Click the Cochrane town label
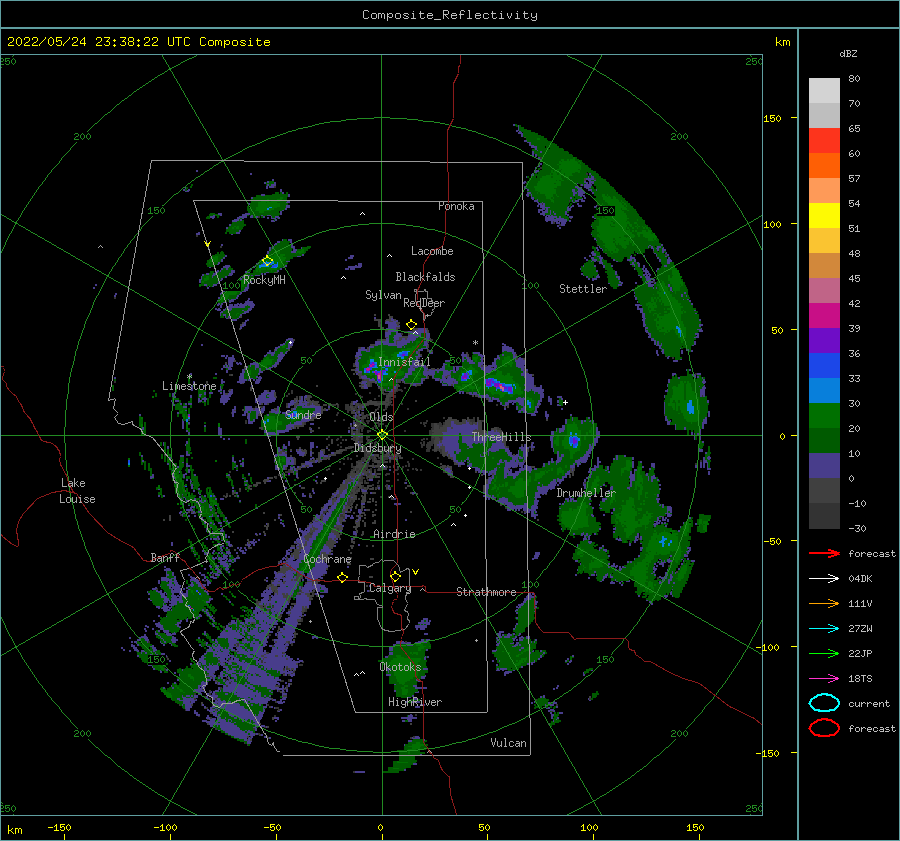900x841 pixels. tap(327, 559)
